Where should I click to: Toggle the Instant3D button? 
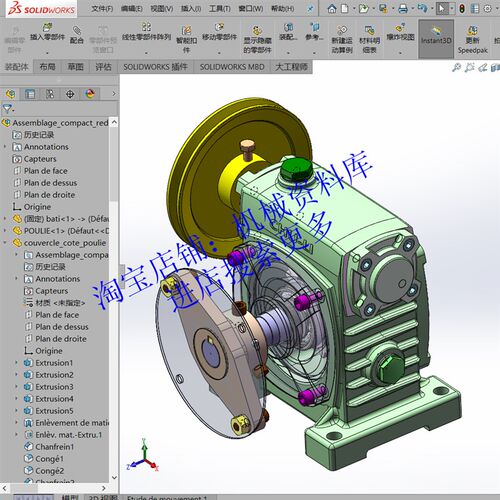[436, 39]
